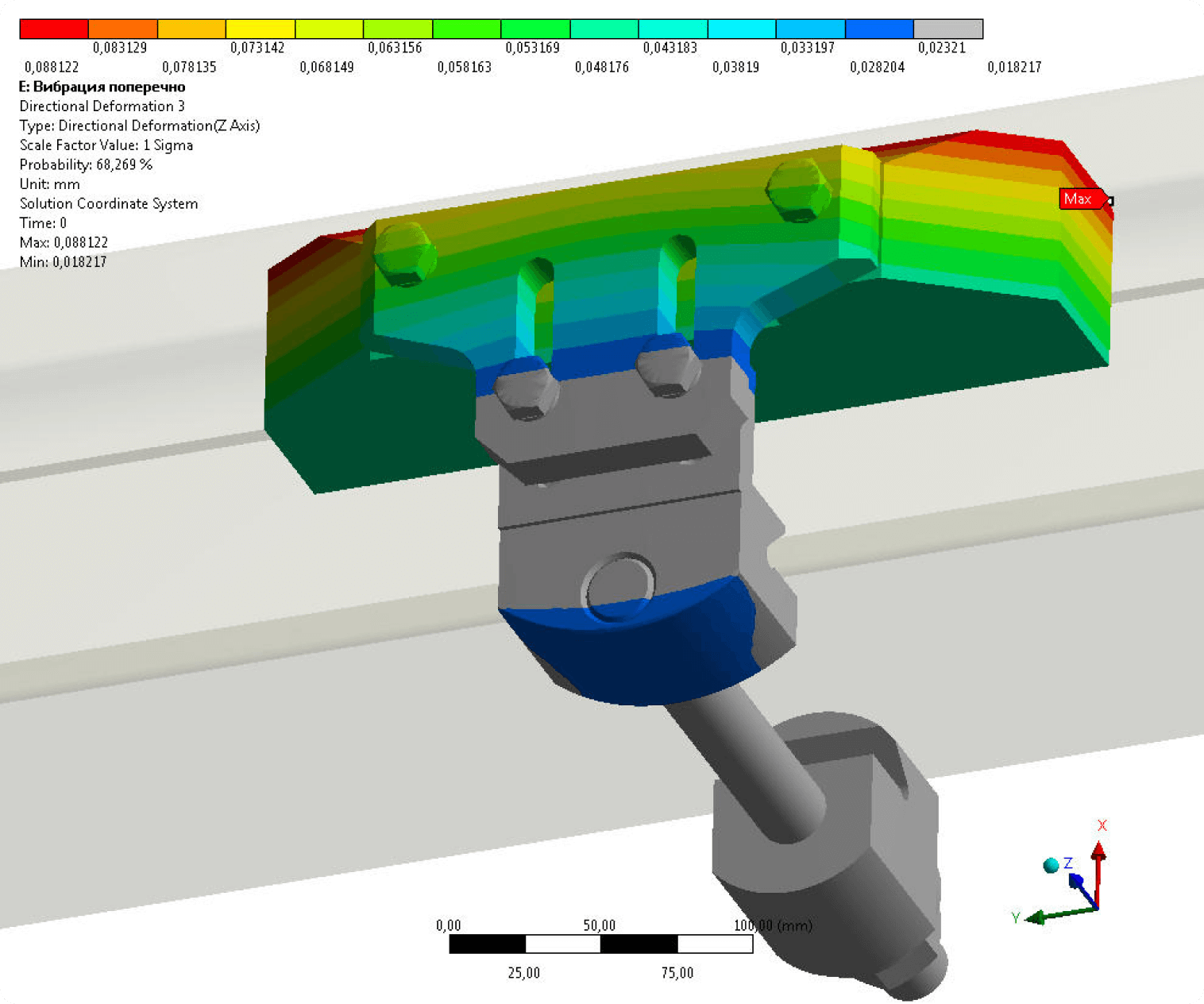Viewport: 1204px width, 1004px height.
Task: Click the 'Unit: mm' line
Action: (x=49, y=184)
